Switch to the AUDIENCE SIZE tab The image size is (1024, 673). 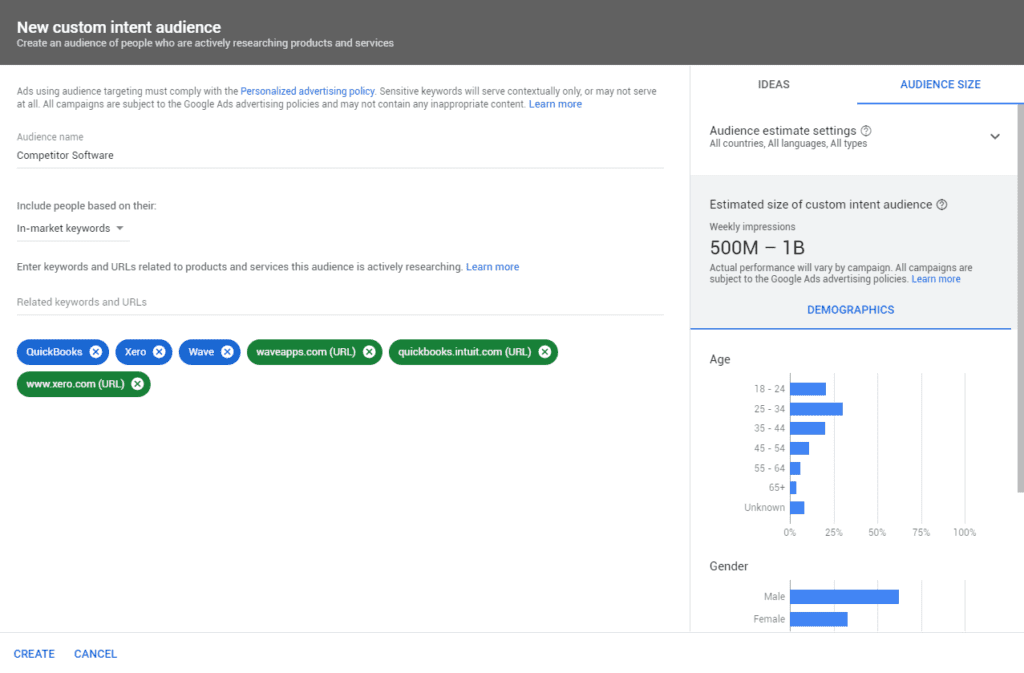point(940,84)
